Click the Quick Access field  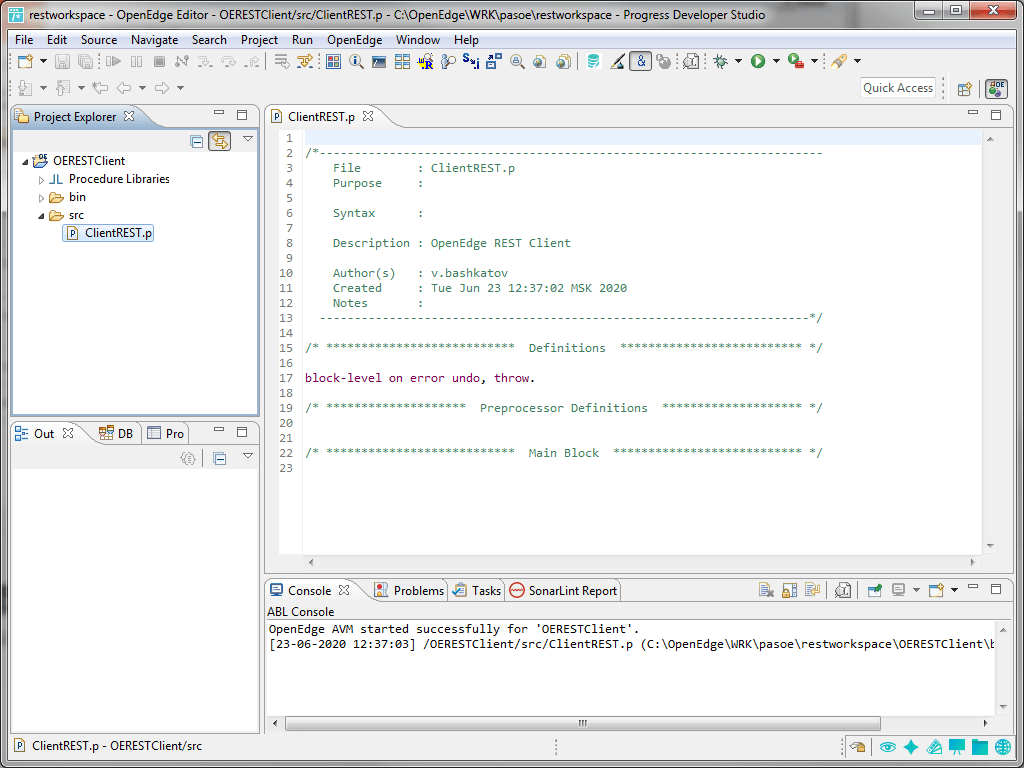[x=898, y=88]
